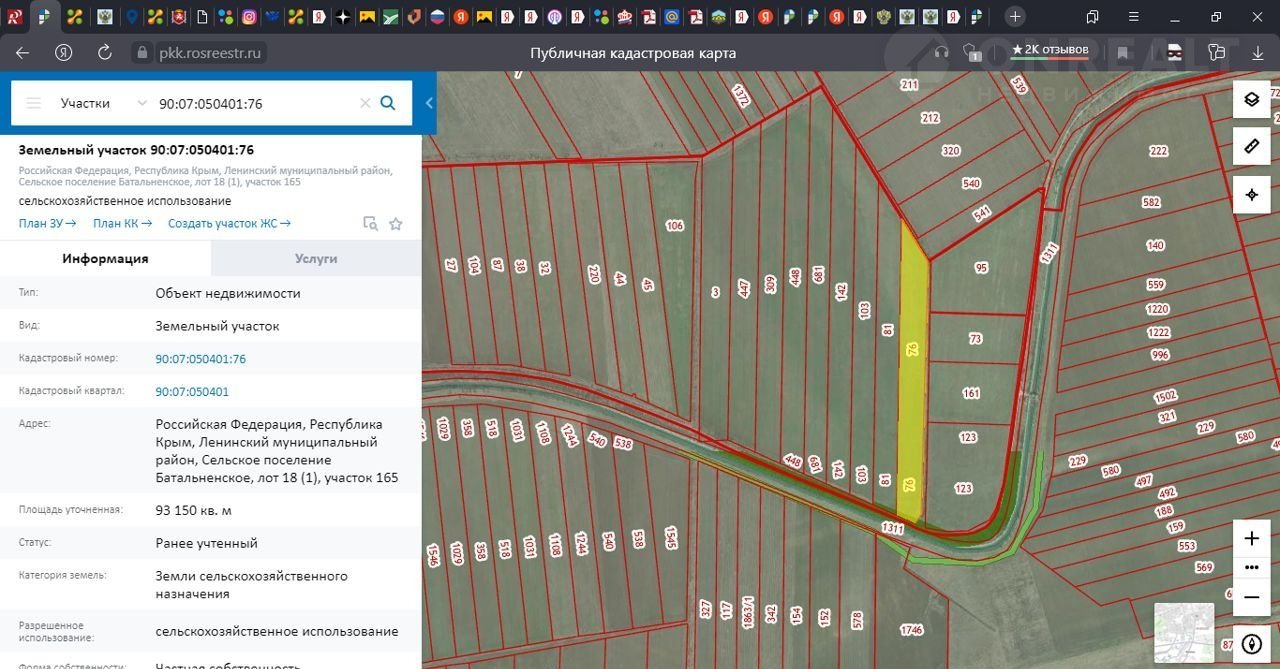Screen dimensions: 1280x669
Task: Expand the Участки search type dropdown
Action: pos(141,103)
